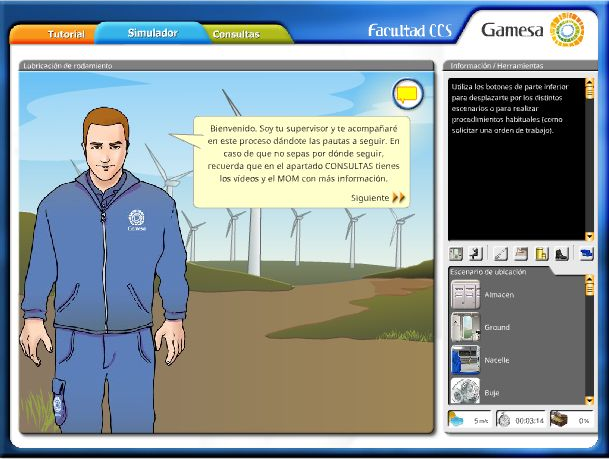Click the info panel scrollbar thumb

[589, 92]
